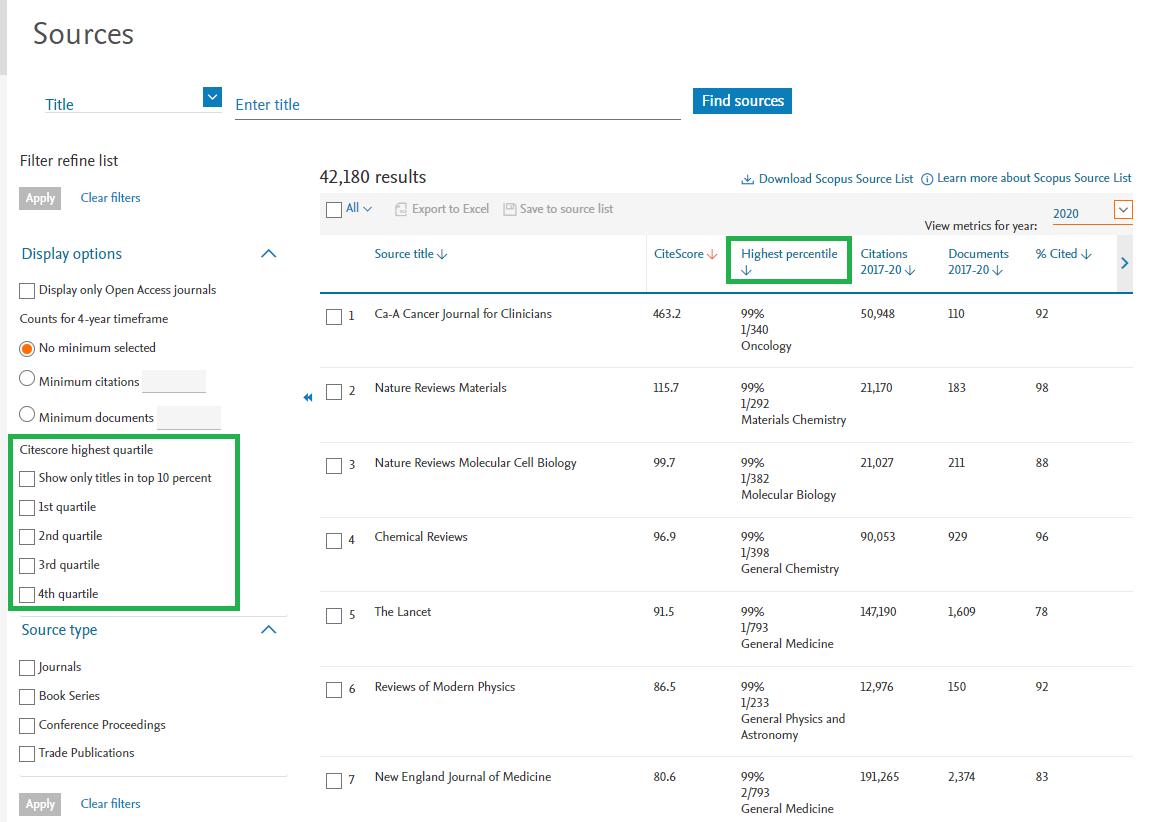Click the Export to Excel icon
Image resolution: width=1152 pixels, height=822 pixels.
(x=401, y=209)
